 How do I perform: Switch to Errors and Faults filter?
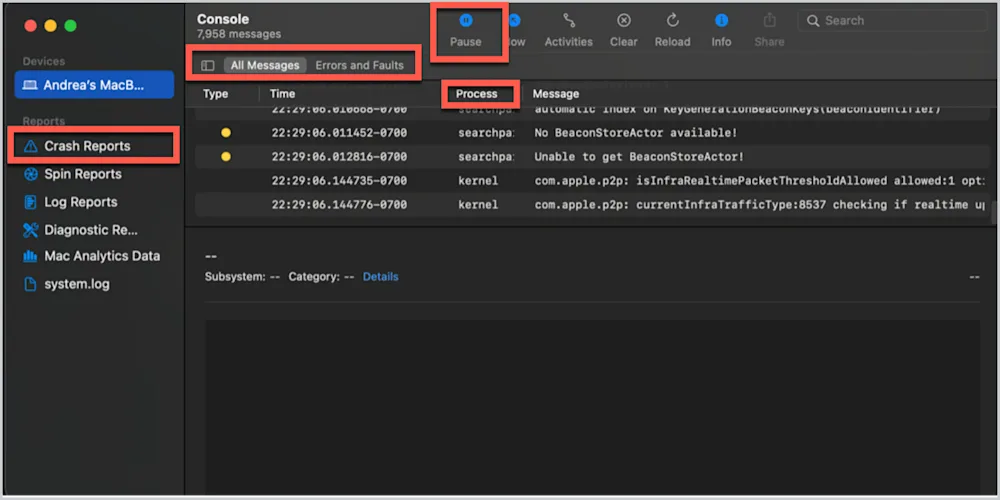click(x=360, y=65)
